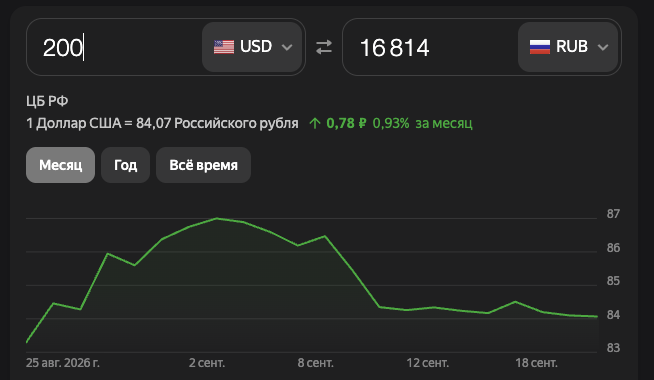654x380 pixels.
Task: Click the 25 авг. 2026 г. date label
Action: click(x=63, y=363)
